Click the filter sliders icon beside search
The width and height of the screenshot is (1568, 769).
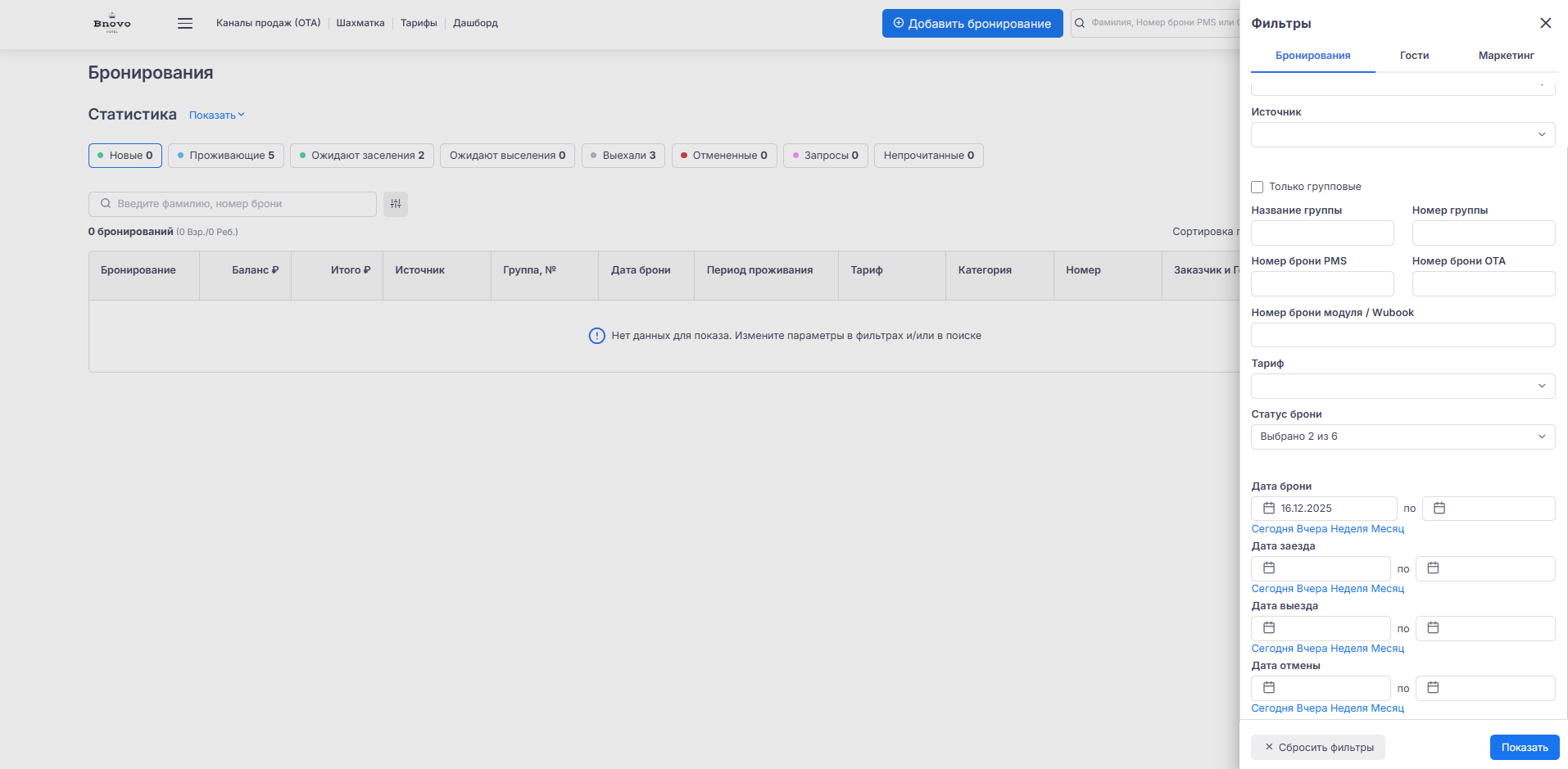click(396, 204)
